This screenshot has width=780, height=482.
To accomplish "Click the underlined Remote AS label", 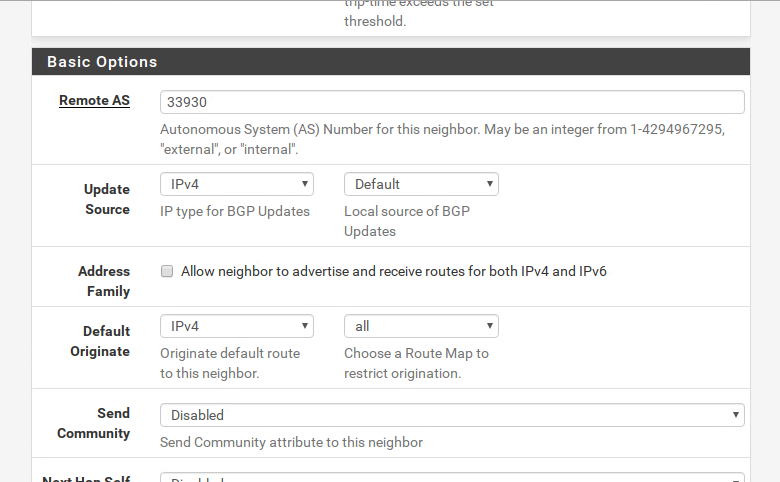I will pyautogui.click(x=94, y=101).
